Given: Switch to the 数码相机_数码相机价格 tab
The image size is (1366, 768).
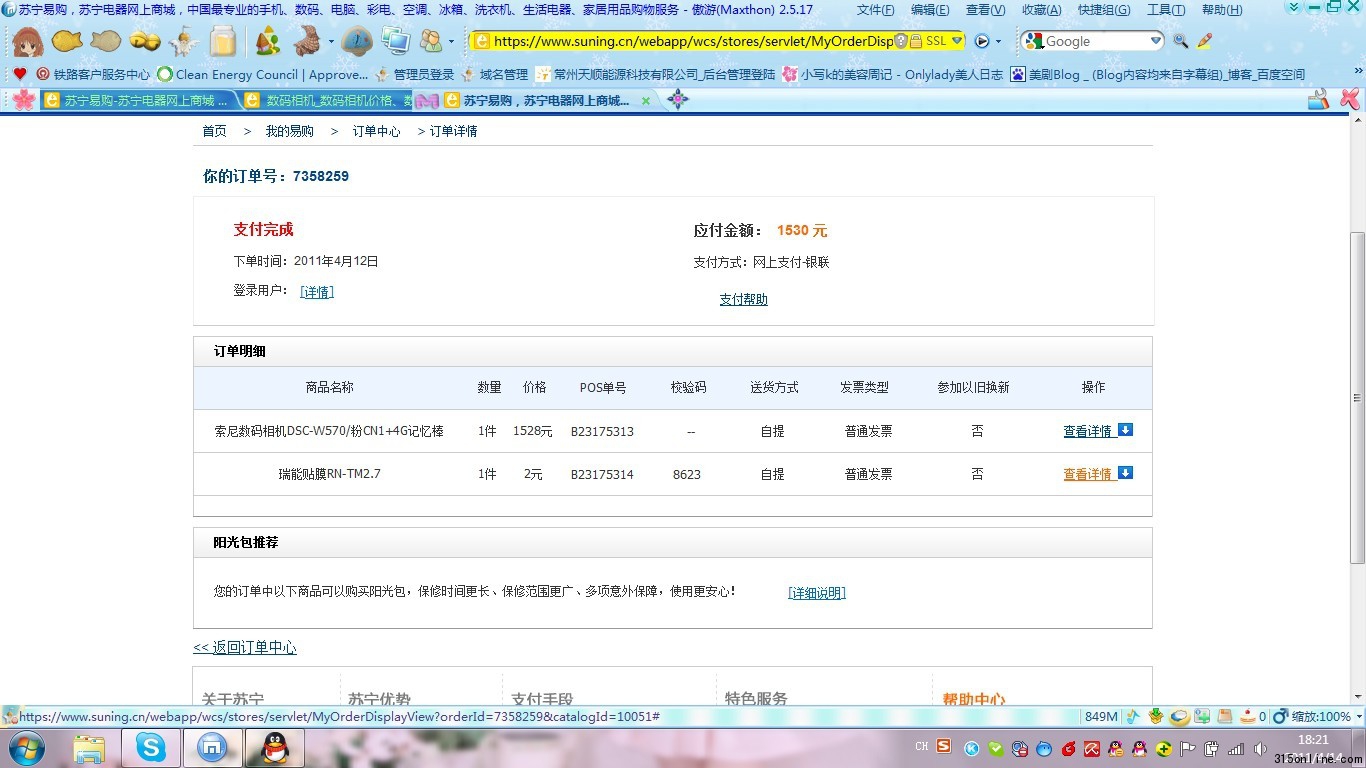Looking at the screenshot, I should pyautogui.click(x=328, y=100).
